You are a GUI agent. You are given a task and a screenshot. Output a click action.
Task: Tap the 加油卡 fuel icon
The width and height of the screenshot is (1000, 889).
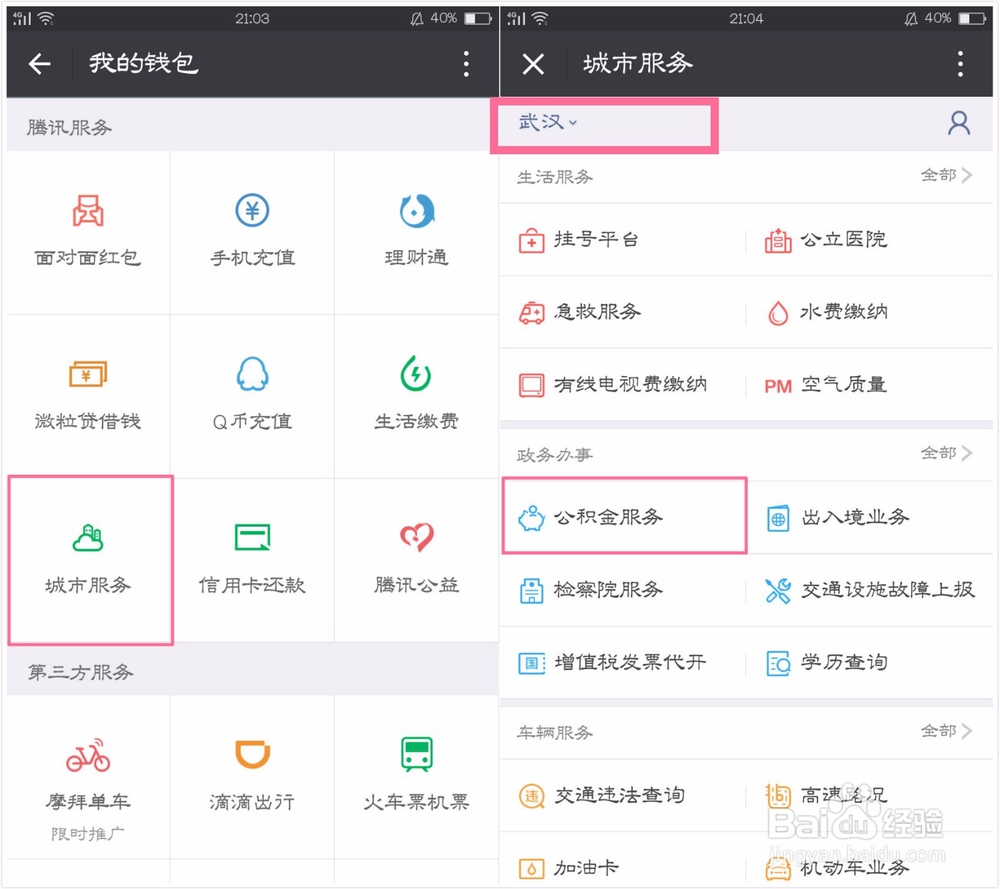click(531, 869)
